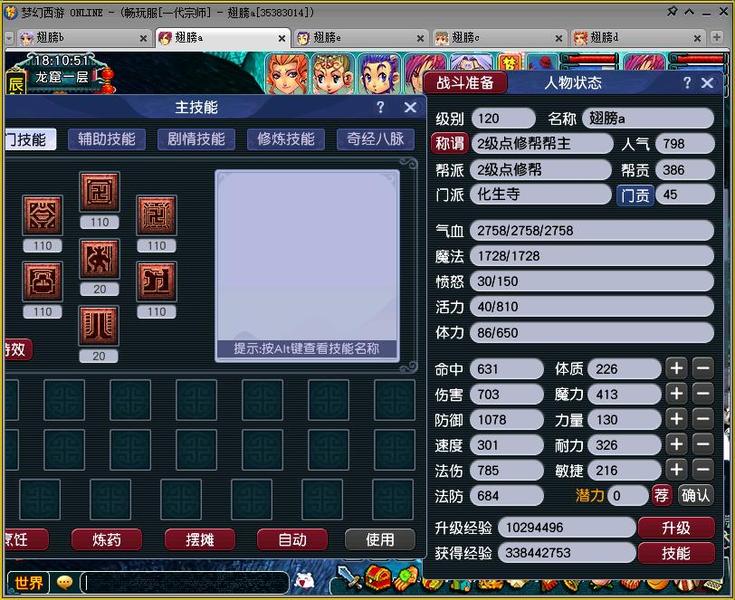
Task: Select the lower-right skill icon with level 110
Action: (157, 281)
